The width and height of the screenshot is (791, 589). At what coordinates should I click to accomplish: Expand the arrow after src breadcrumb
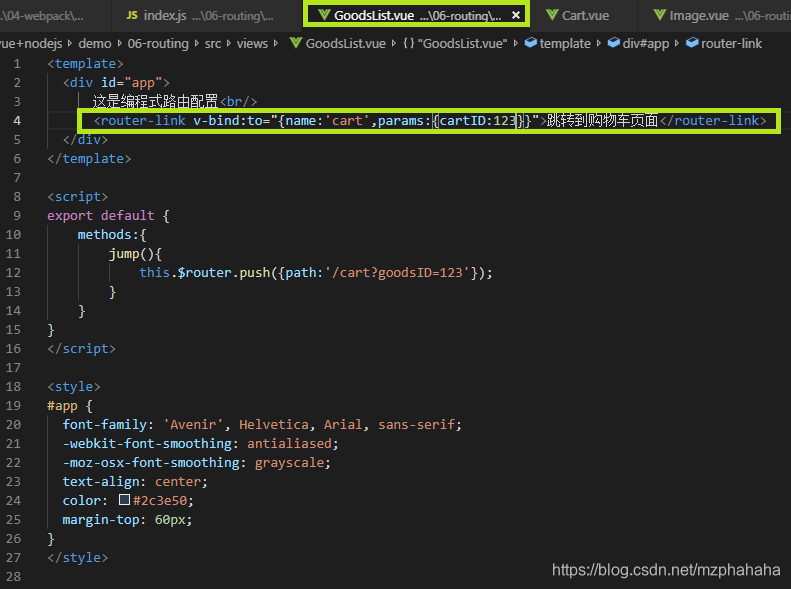pyautogui.click(x=229, y=44)
